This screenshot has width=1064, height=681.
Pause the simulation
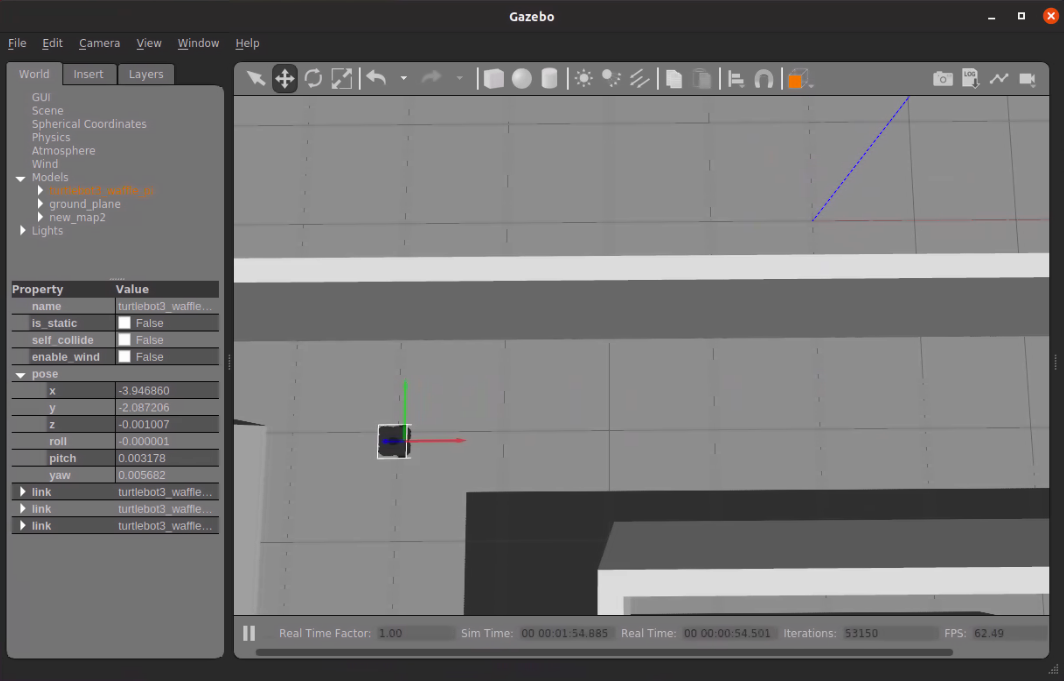[249, 633]
